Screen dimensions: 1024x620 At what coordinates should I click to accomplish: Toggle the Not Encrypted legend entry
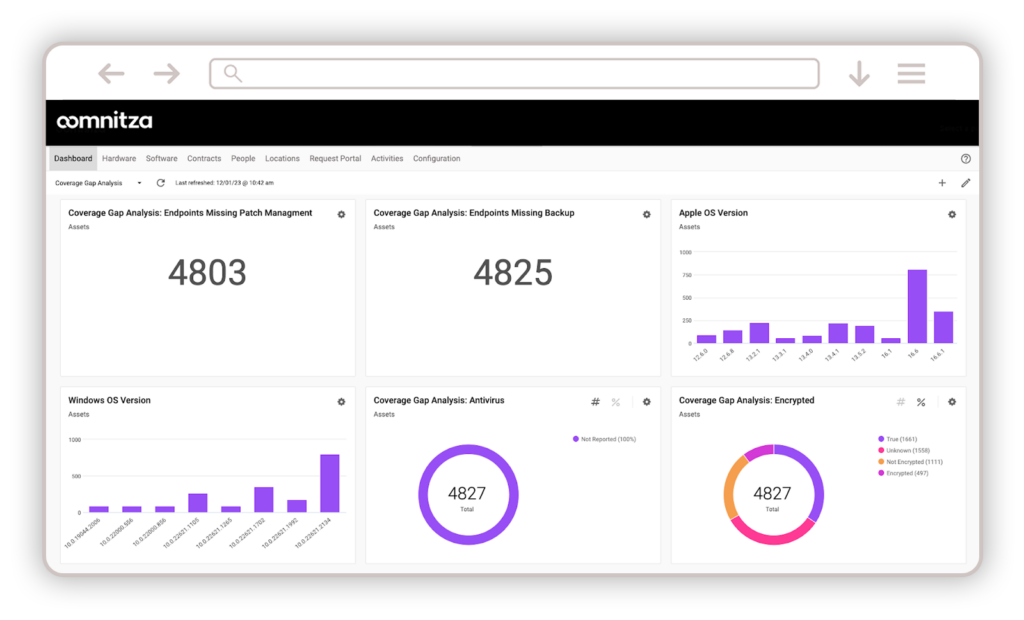(910, 462)
